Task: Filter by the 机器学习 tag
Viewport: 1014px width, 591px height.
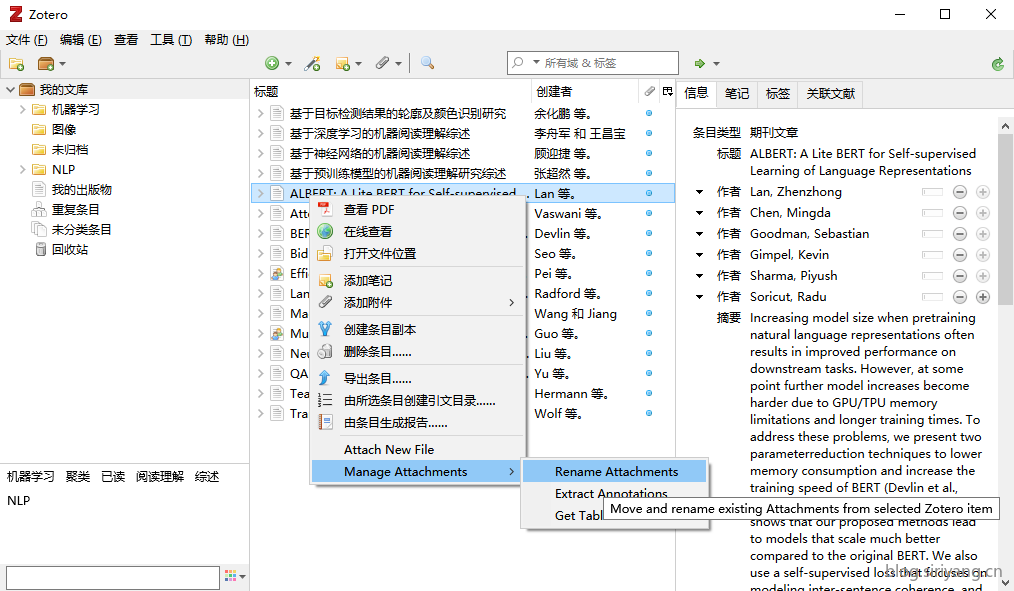Action: tap(31, 477)
